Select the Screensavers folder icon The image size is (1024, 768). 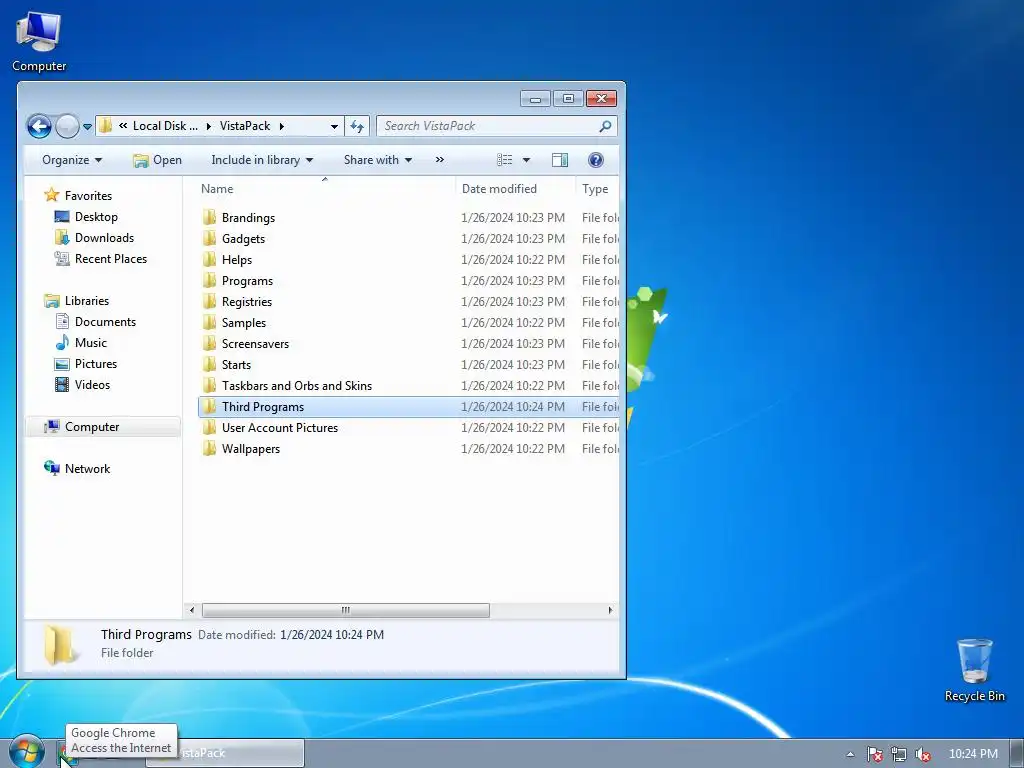[x=209, y=344]
